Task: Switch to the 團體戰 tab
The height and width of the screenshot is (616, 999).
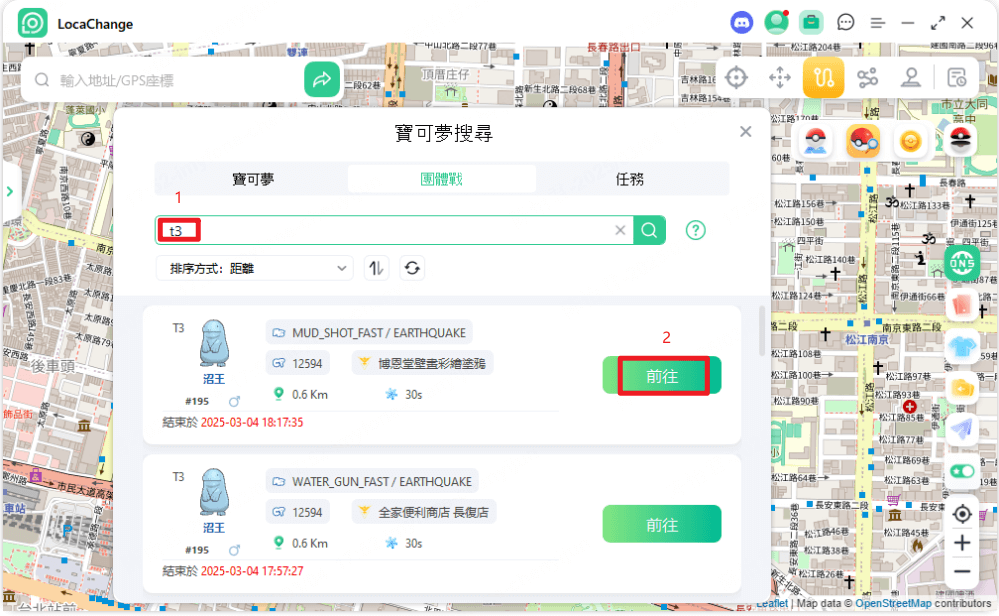Action: coord(442,180)
